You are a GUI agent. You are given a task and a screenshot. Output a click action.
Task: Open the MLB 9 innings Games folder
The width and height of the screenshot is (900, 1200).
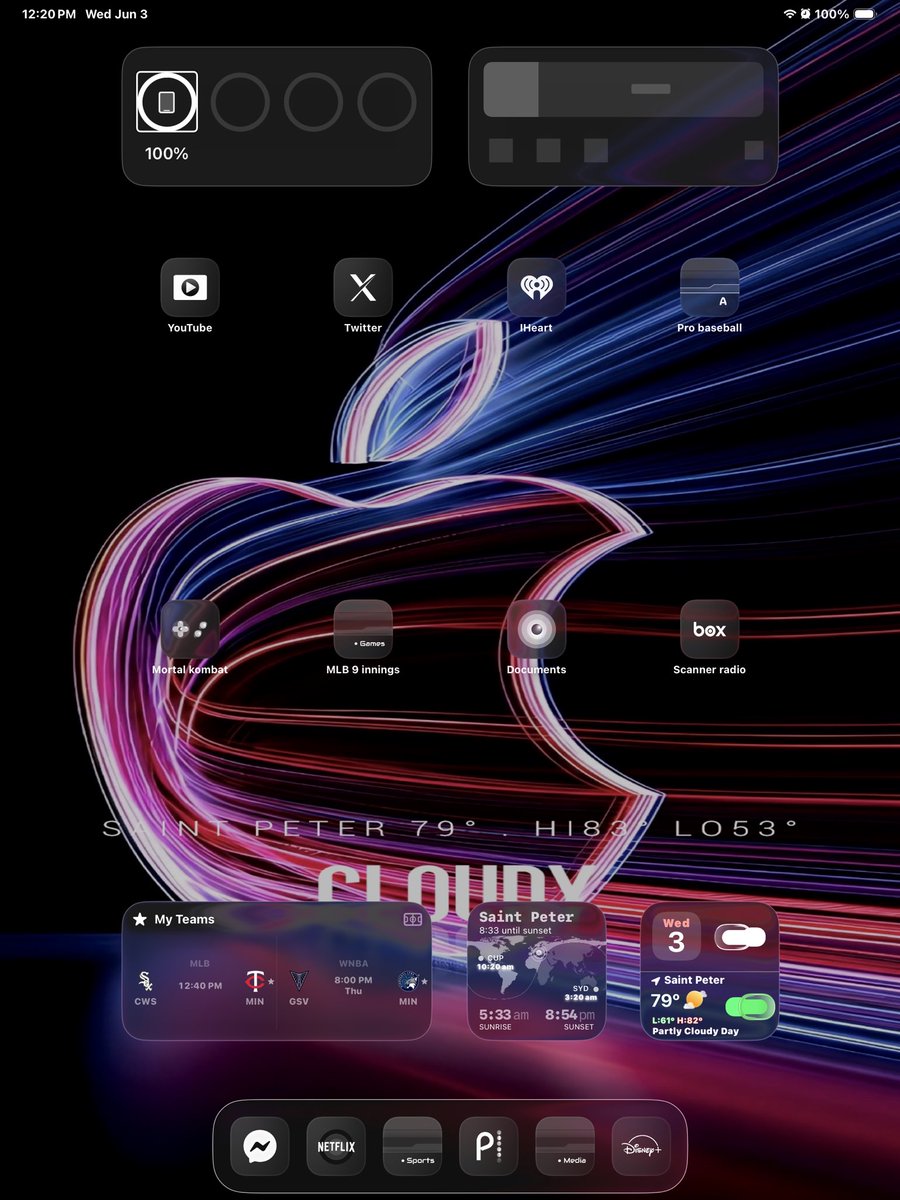(x=363, y=630)
